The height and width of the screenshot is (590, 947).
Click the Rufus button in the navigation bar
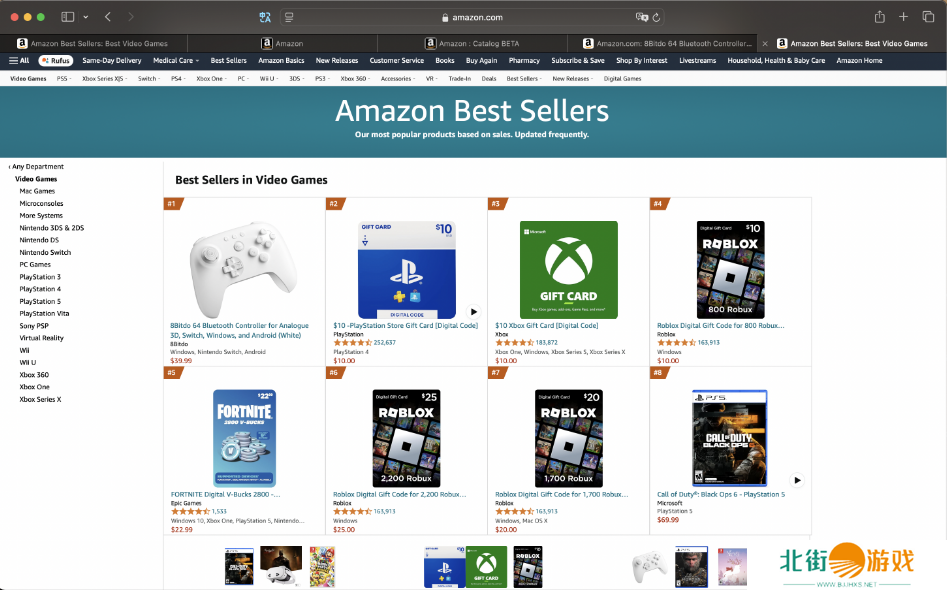(56, 60)
